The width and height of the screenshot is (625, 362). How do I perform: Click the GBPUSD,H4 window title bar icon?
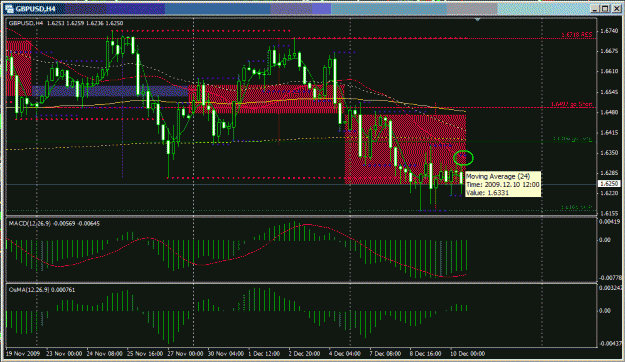coord(10,8)
